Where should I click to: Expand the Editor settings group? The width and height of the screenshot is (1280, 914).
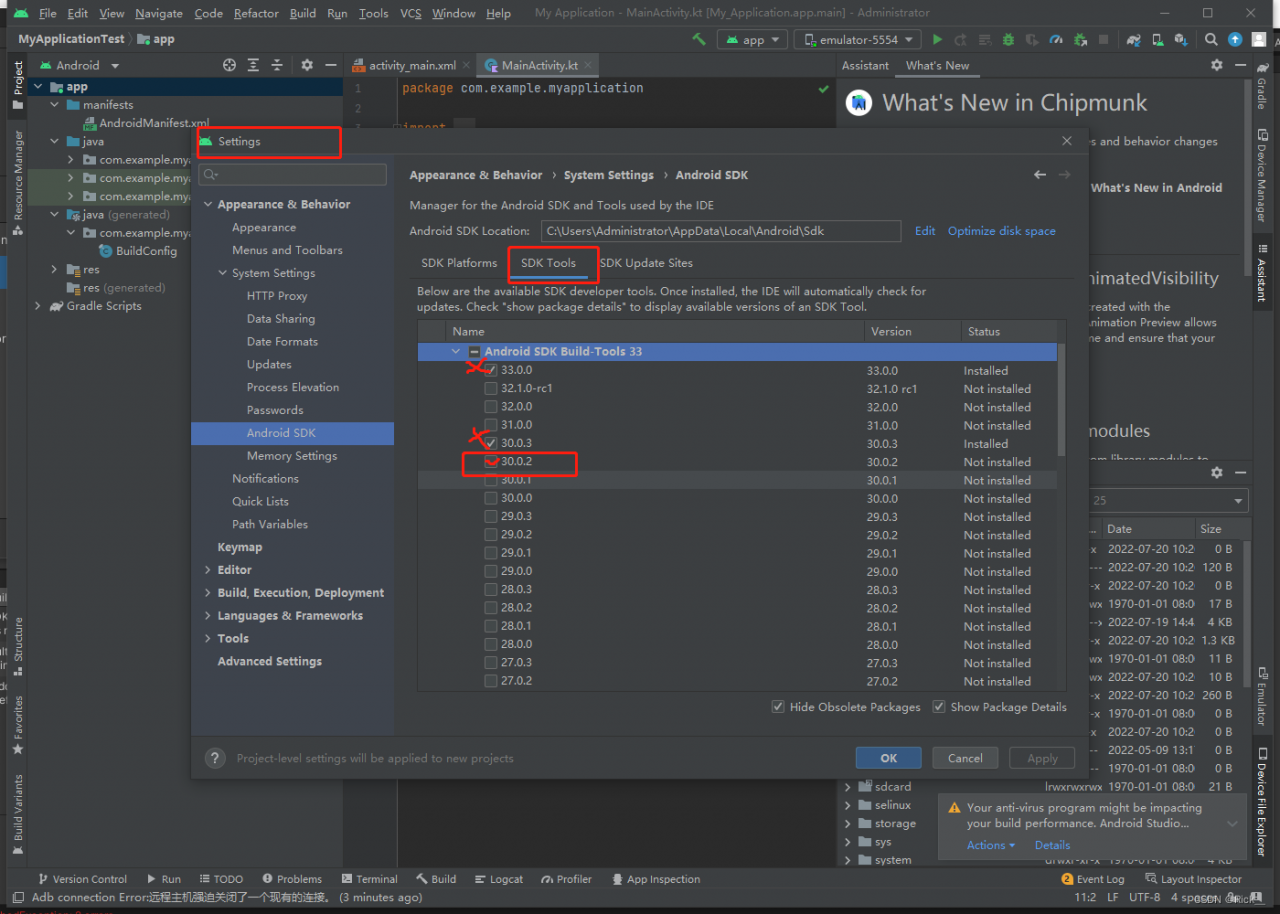[x=208, y=570]
